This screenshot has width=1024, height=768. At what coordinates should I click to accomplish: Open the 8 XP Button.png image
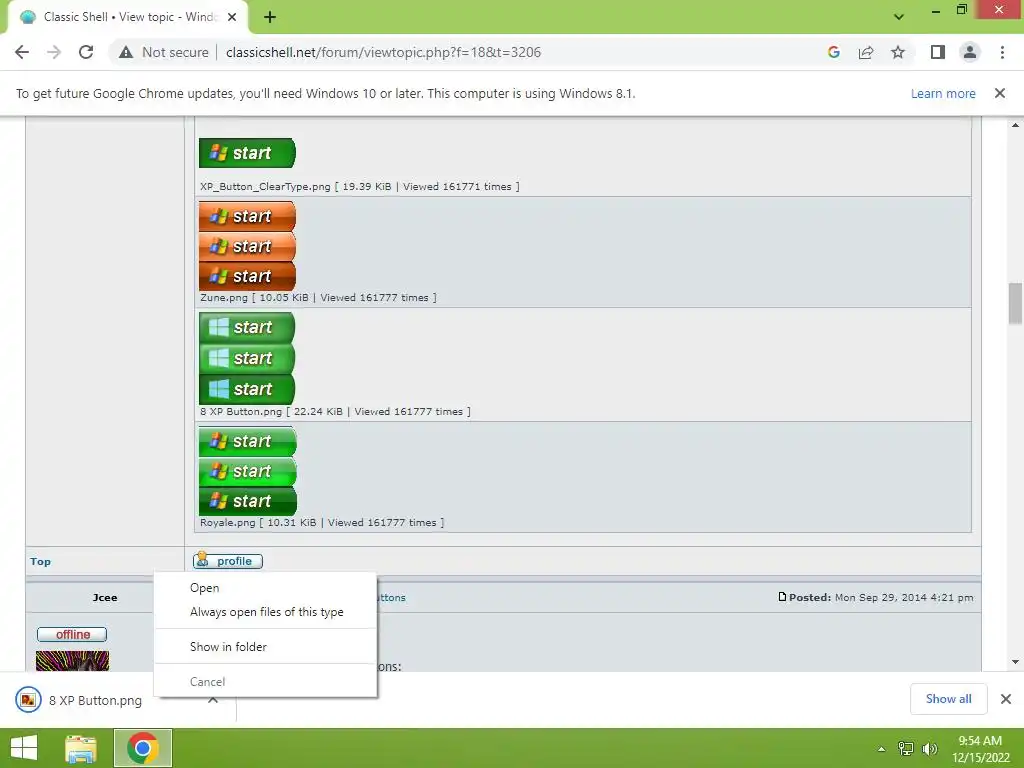tap(247, 359)
